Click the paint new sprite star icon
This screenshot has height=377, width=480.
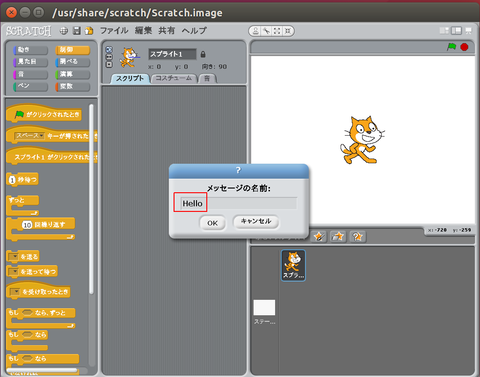[x=319, y=236]
